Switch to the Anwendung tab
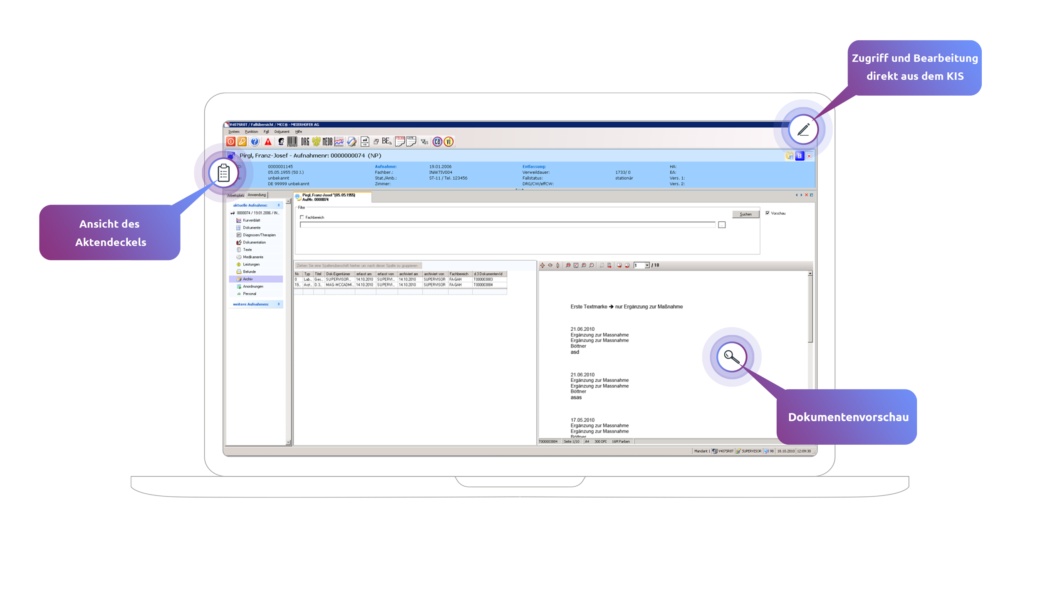1040x589 pixels. coord(257,195)
